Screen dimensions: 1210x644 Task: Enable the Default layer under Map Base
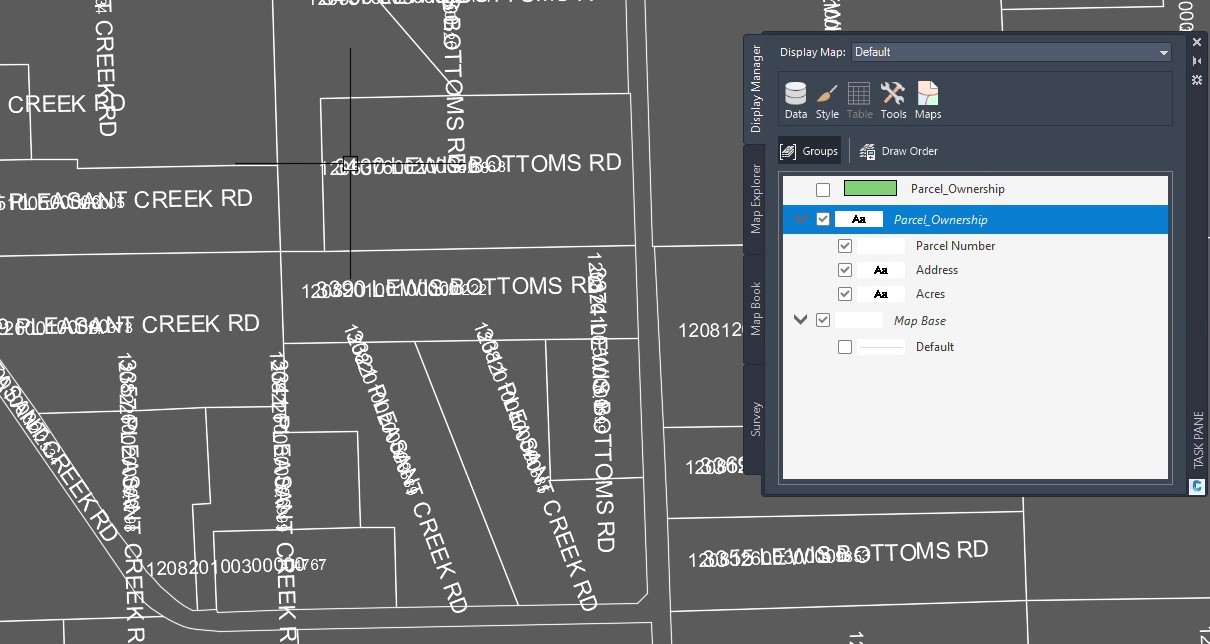(x=845, y=347)
